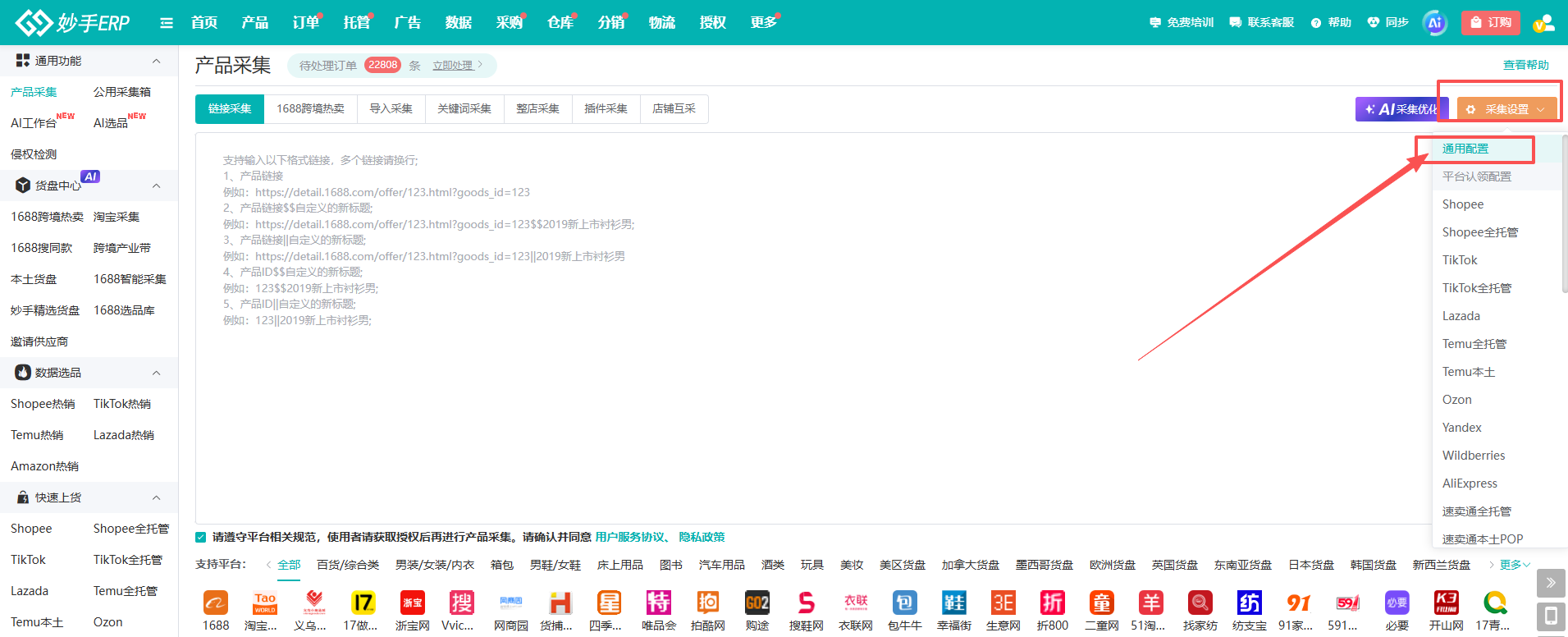
Task: Collapse the 通用功能 sidebar section
Action: tap(156, 61)
